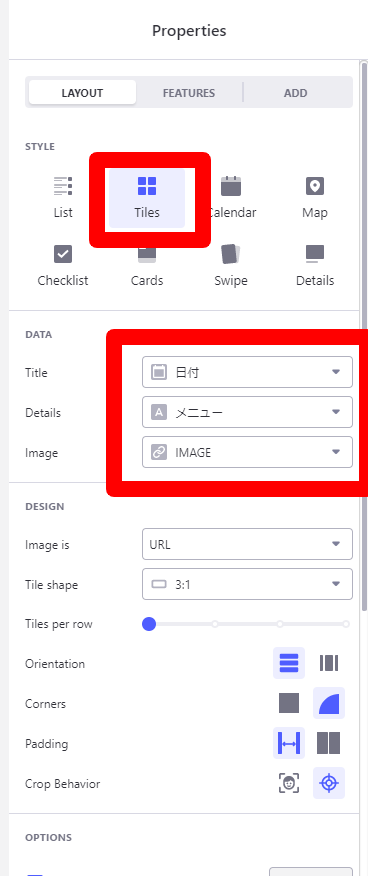Image resolution: width=368 pixels, height=876 pixels.
Task: Select the List style icon
Action: [x=63, y=198]
